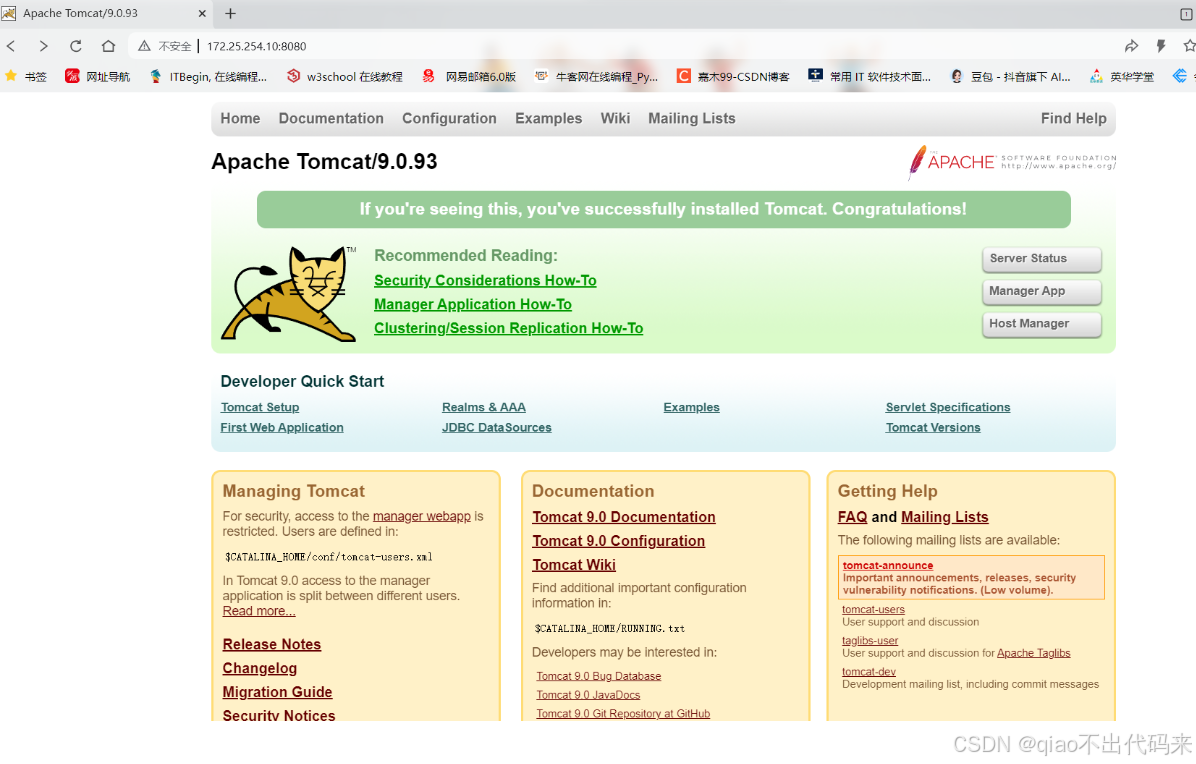The height and width of the screenshot is (764, 1196).
Task: Open the 网易邮箱6.0版 bookmark
Action: pos(469,76)
